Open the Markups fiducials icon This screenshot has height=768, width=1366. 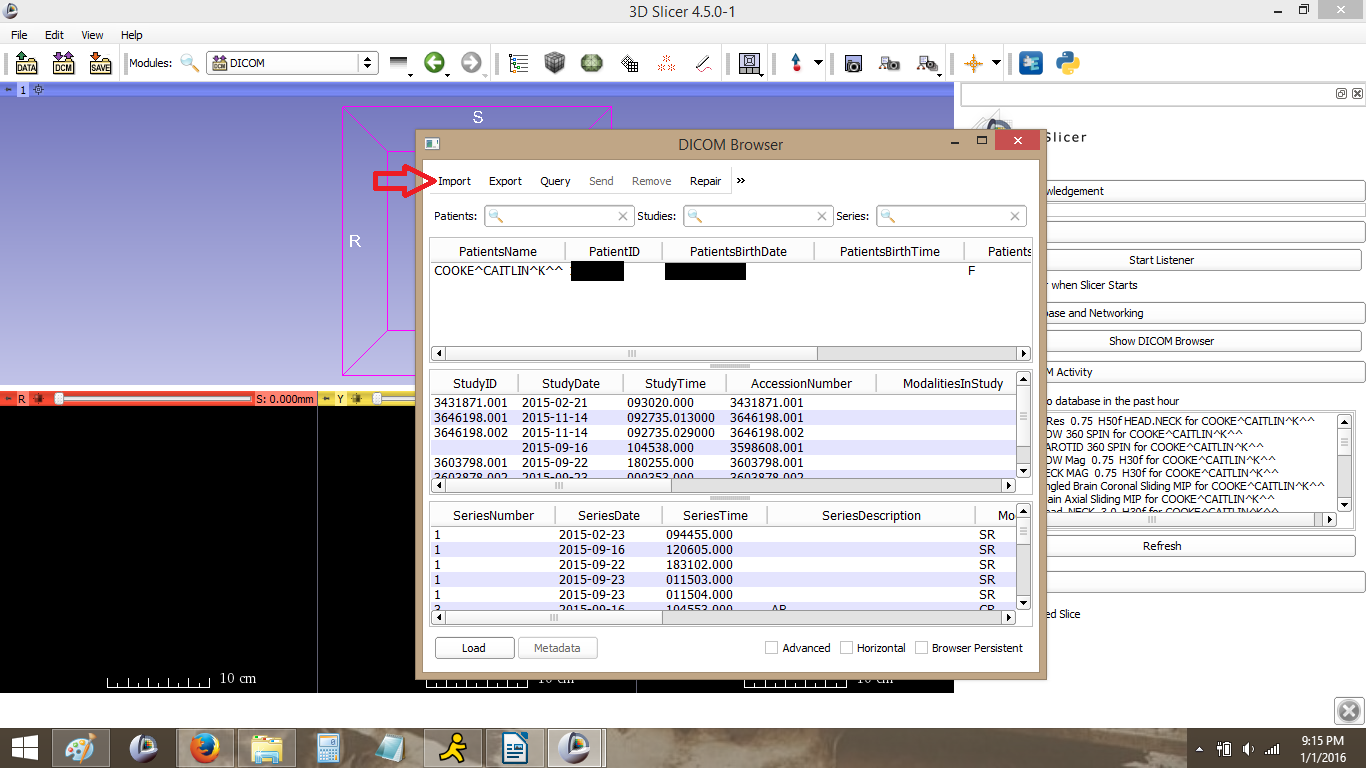666,63
